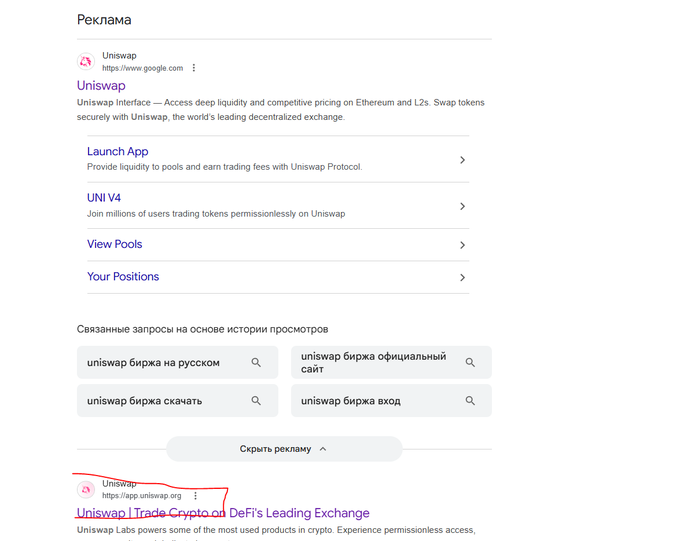The height and width of the screenshot is (541, 680).
Task: Open the three-dot menu beside https://www.google.com
Action: pyautogui.click(x=194, y=68)
